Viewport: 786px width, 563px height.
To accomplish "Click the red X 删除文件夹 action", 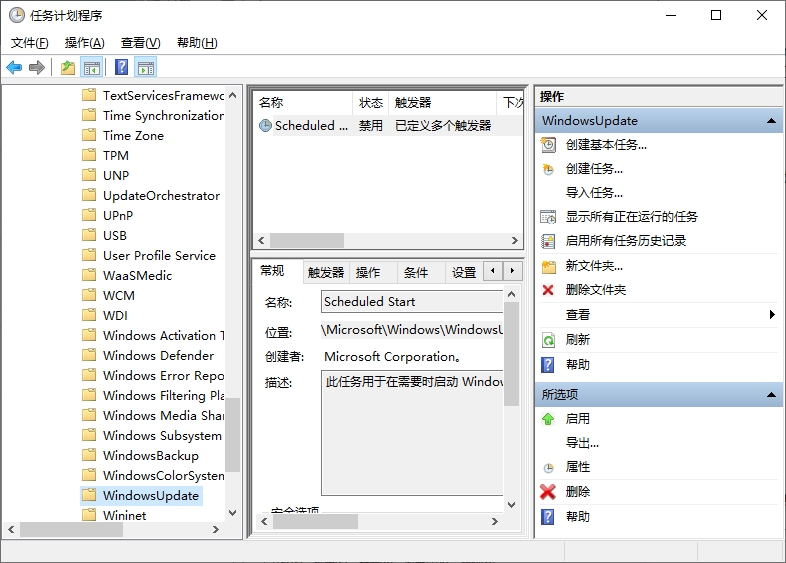I will point(548,290).
